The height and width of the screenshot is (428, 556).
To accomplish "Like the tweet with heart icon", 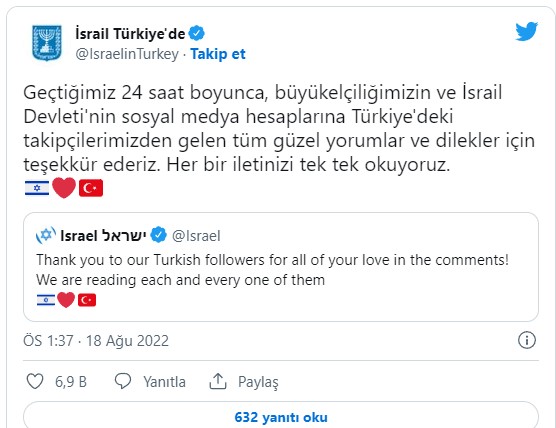I will 35,382.
